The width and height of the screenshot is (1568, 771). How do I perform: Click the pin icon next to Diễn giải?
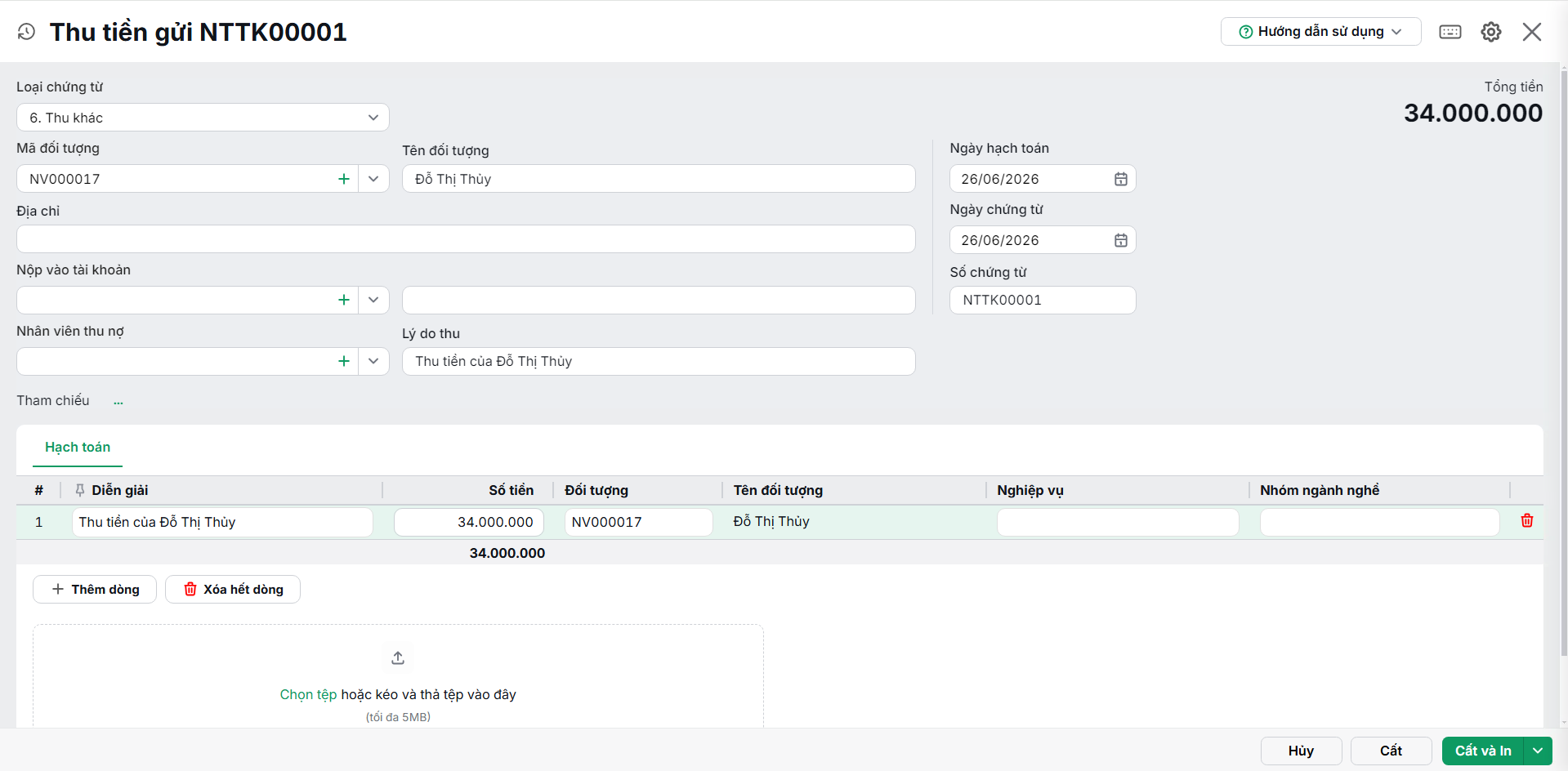[x=80, y=490]
